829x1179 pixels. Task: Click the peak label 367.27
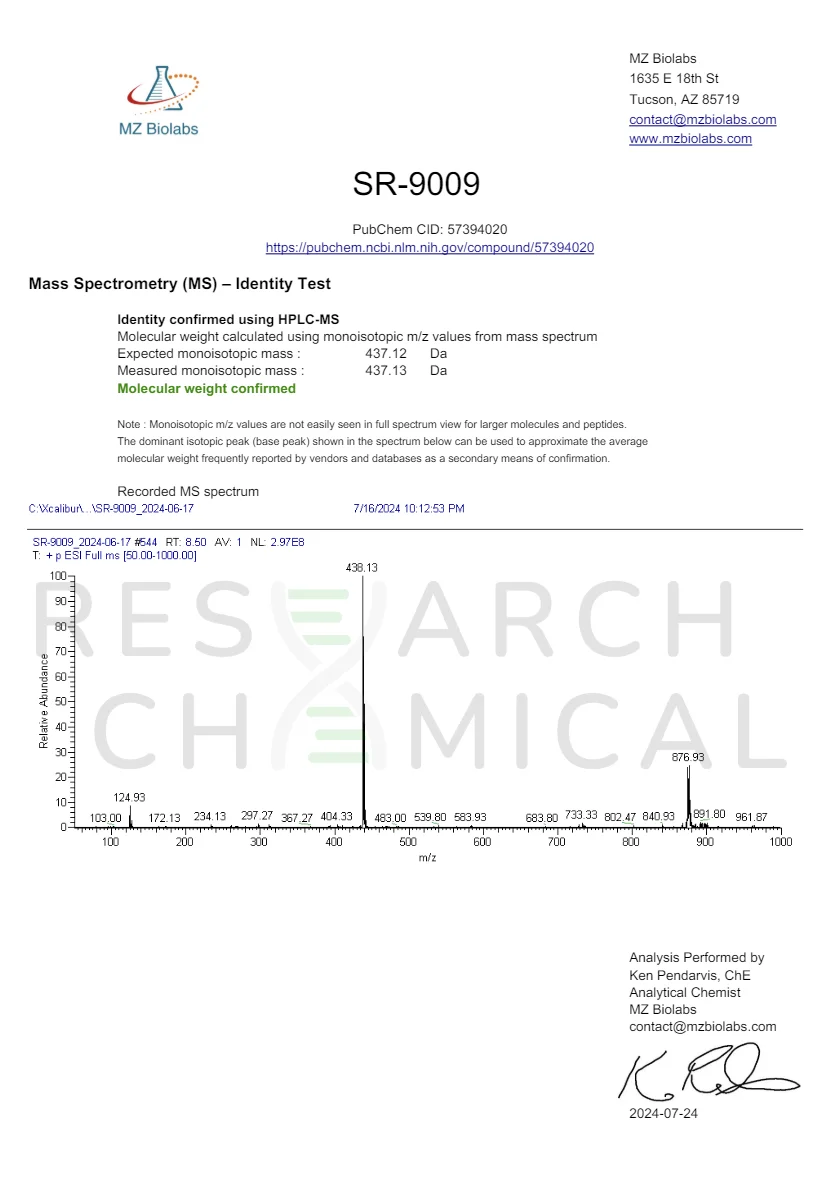point(297,817)
